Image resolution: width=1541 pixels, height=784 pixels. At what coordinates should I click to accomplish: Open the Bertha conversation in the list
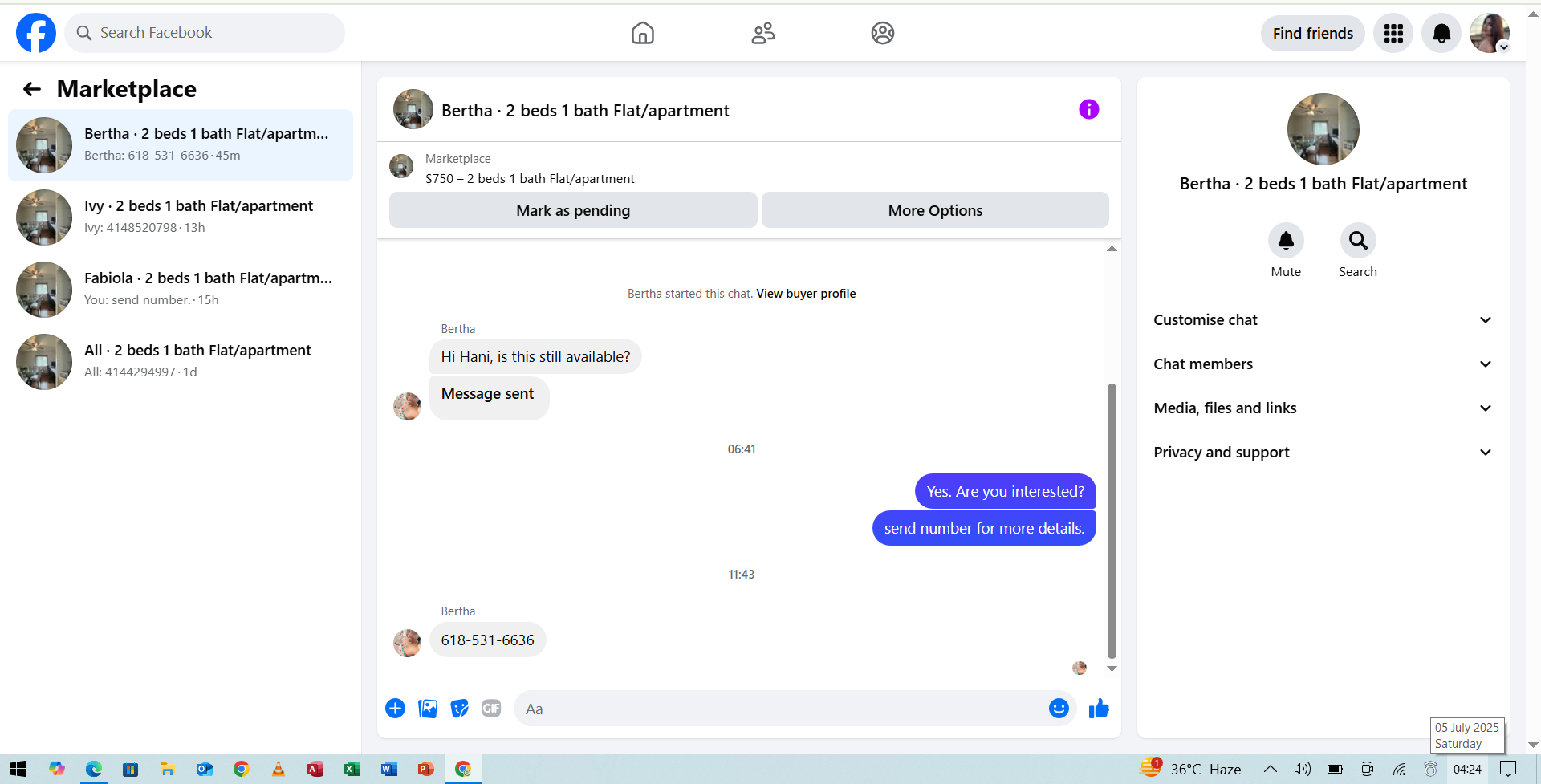click(x=181, y=145)
